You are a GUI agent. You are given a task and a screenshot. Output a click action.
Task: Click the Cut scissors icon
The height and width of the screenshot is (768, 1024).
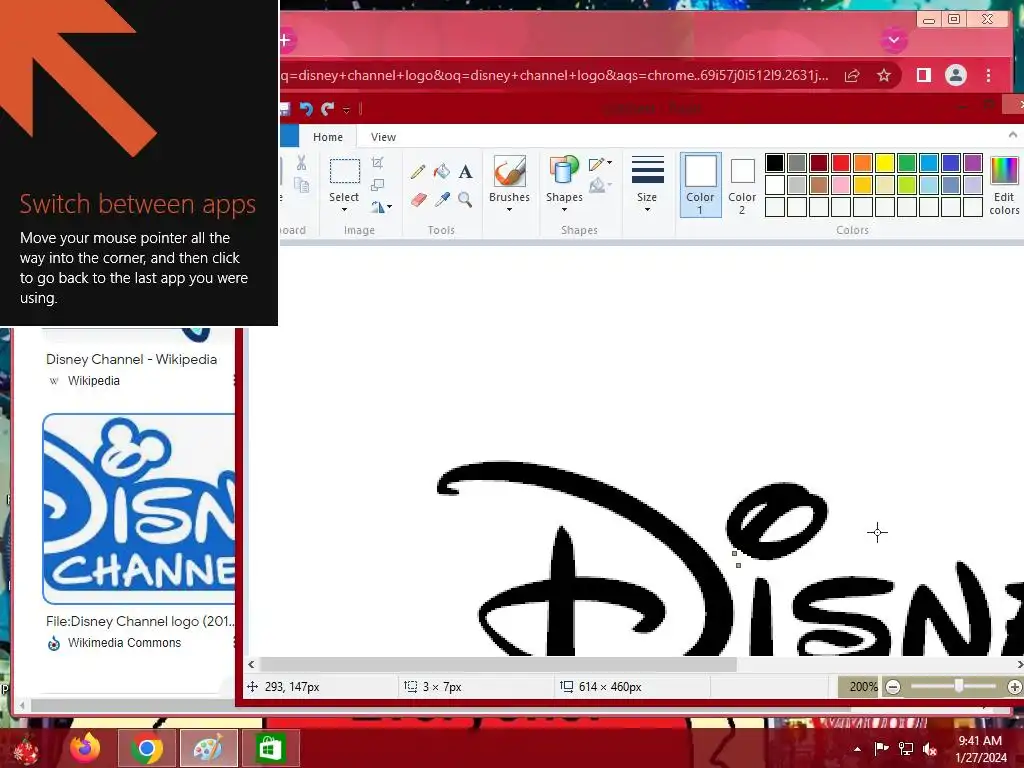301,163
